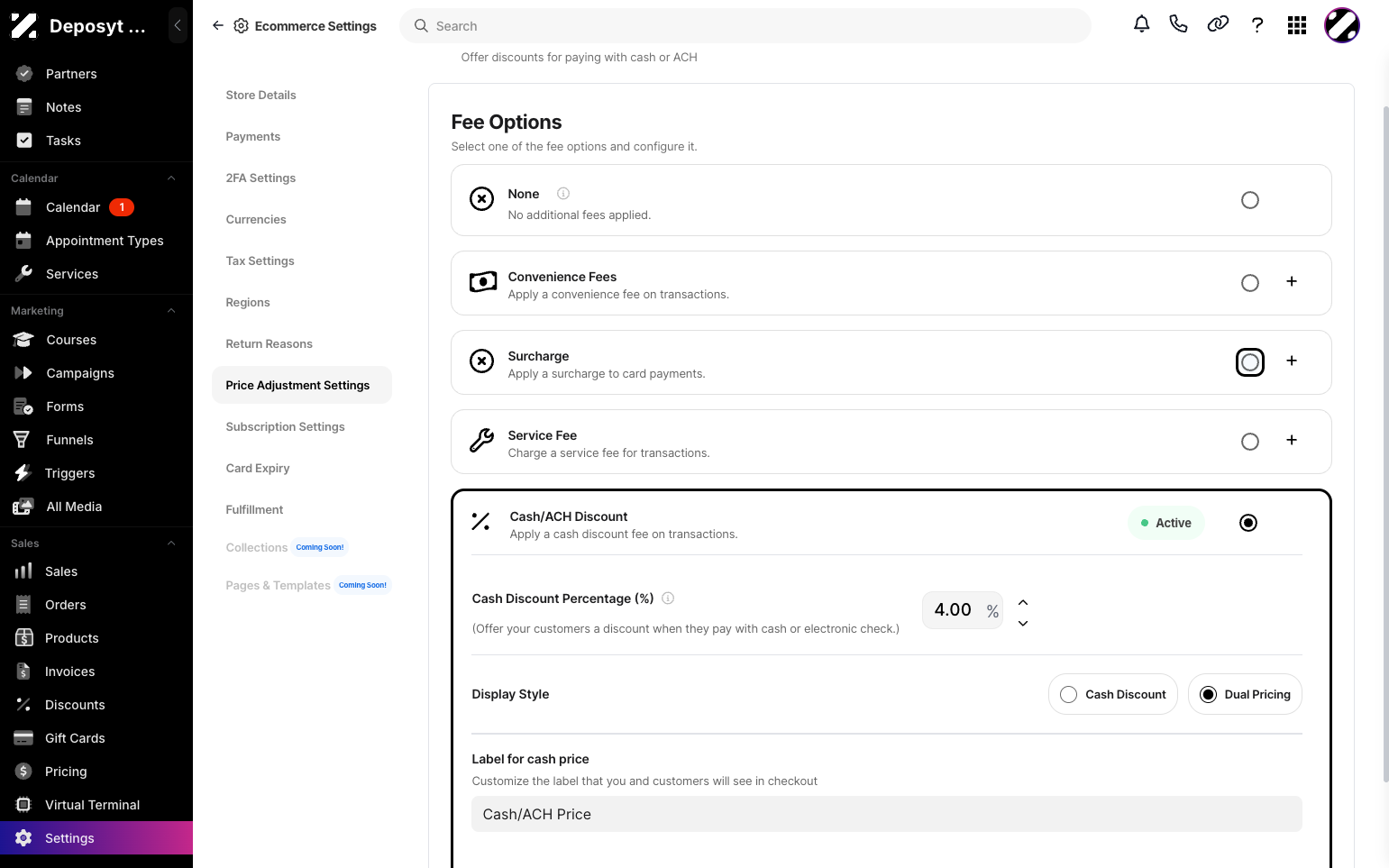Click the Search field
The width and height of the screenshot is (1389, 868).
(745, 26)
